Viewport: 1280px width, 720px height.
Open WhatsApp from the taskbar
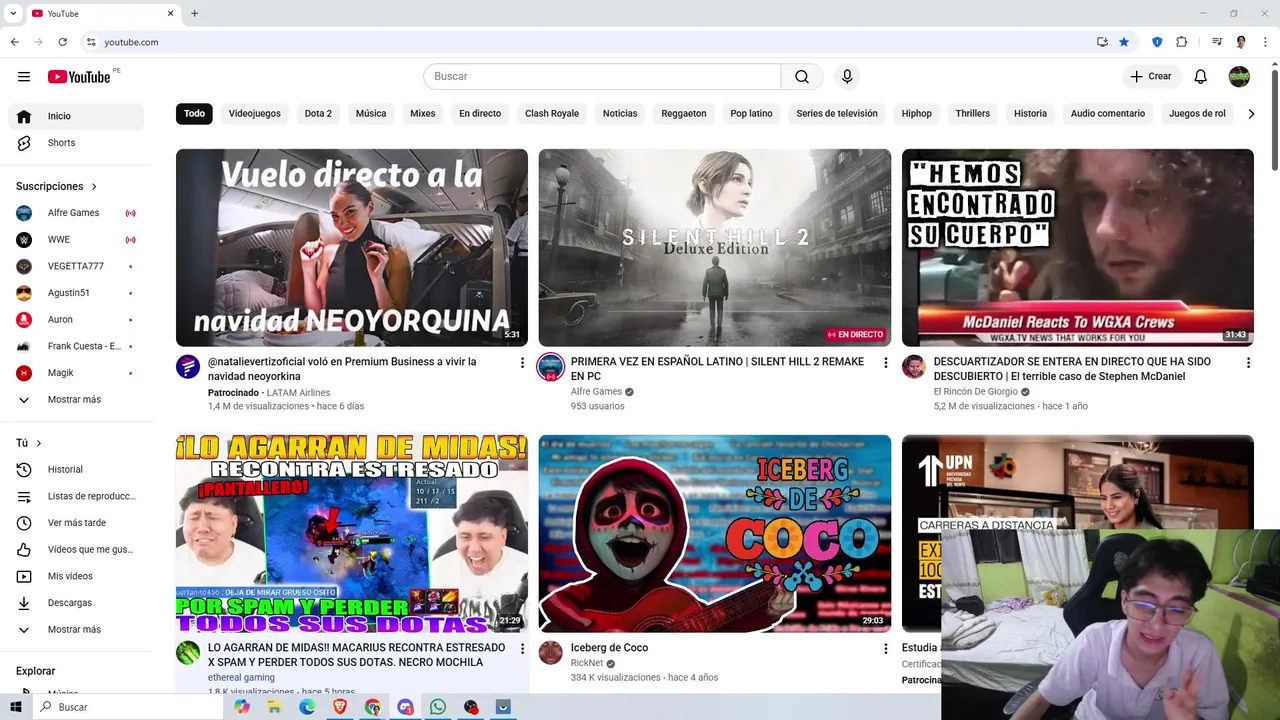coord(438,707)
